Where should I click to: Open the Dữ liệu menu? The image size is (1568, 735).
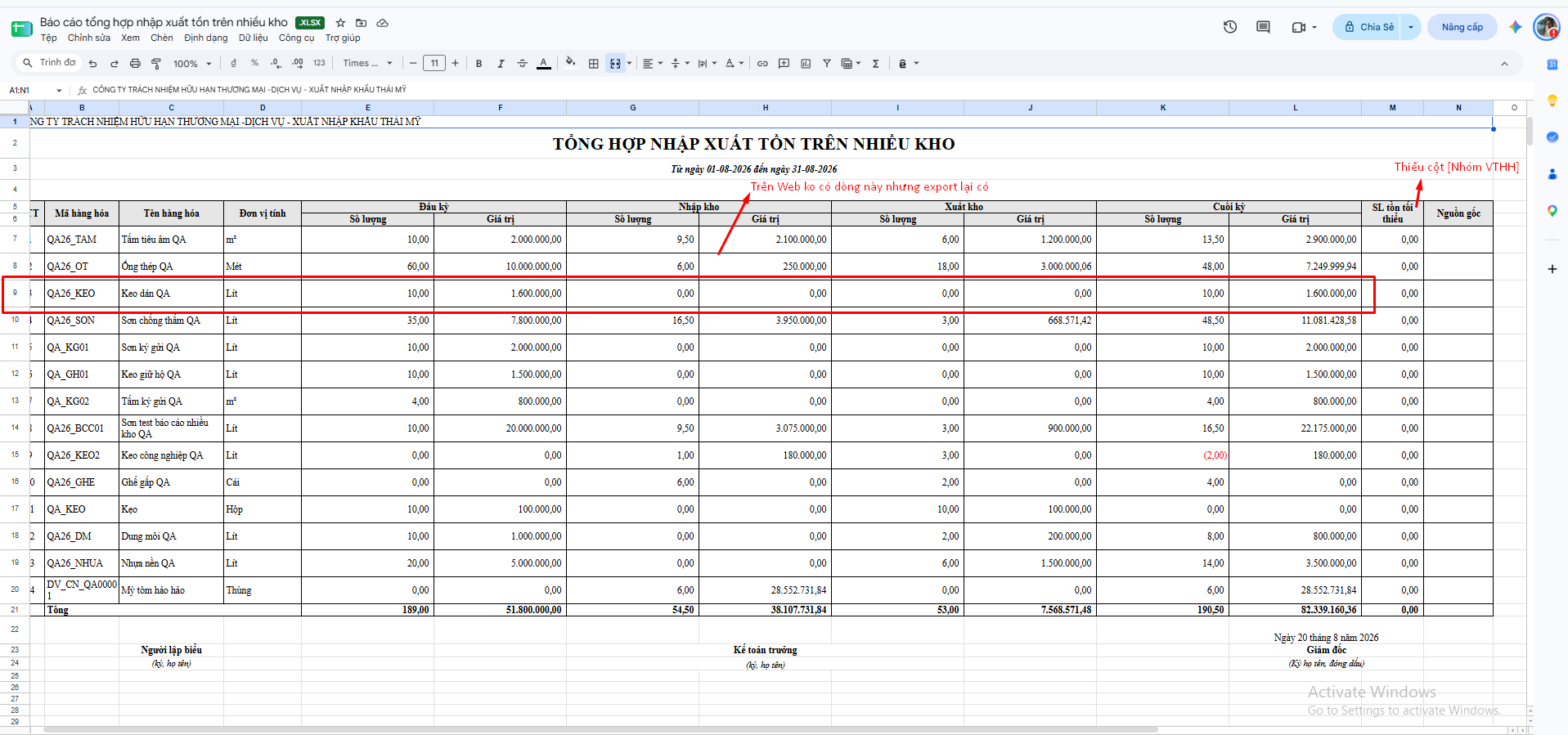[253, 38]
